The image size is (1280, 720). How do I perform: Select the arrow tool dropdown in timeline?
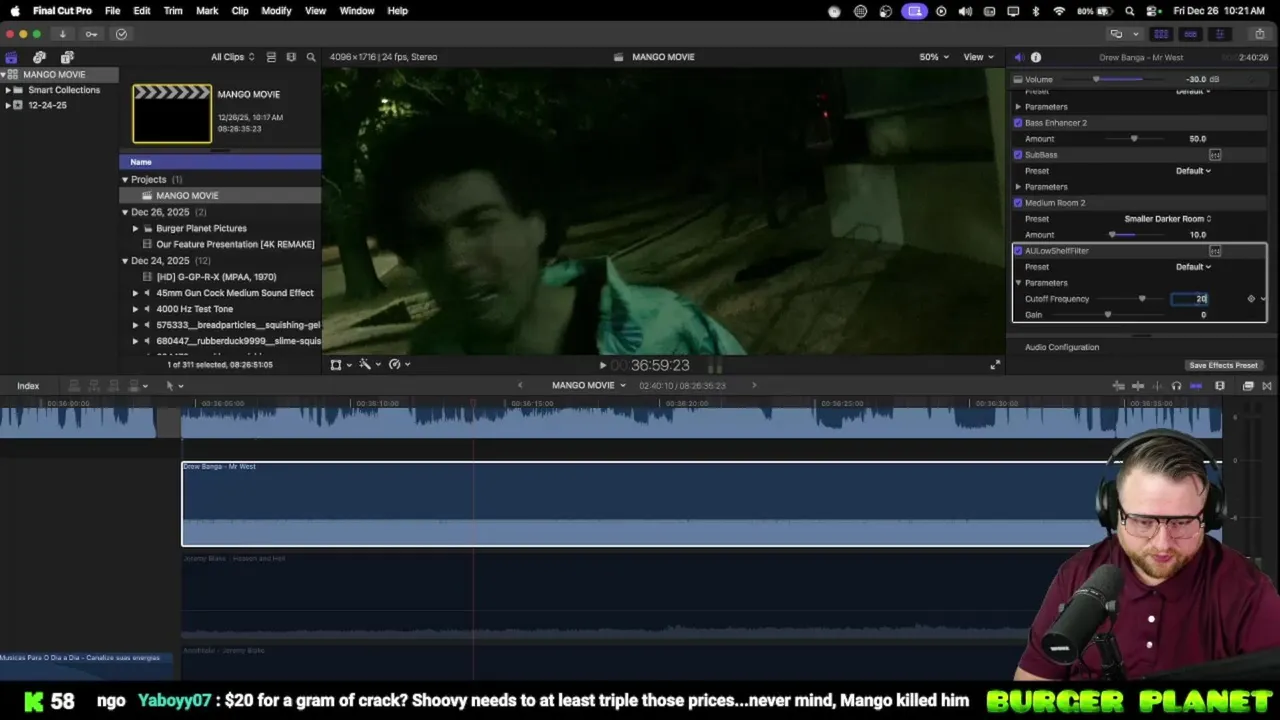click(174, 386)
